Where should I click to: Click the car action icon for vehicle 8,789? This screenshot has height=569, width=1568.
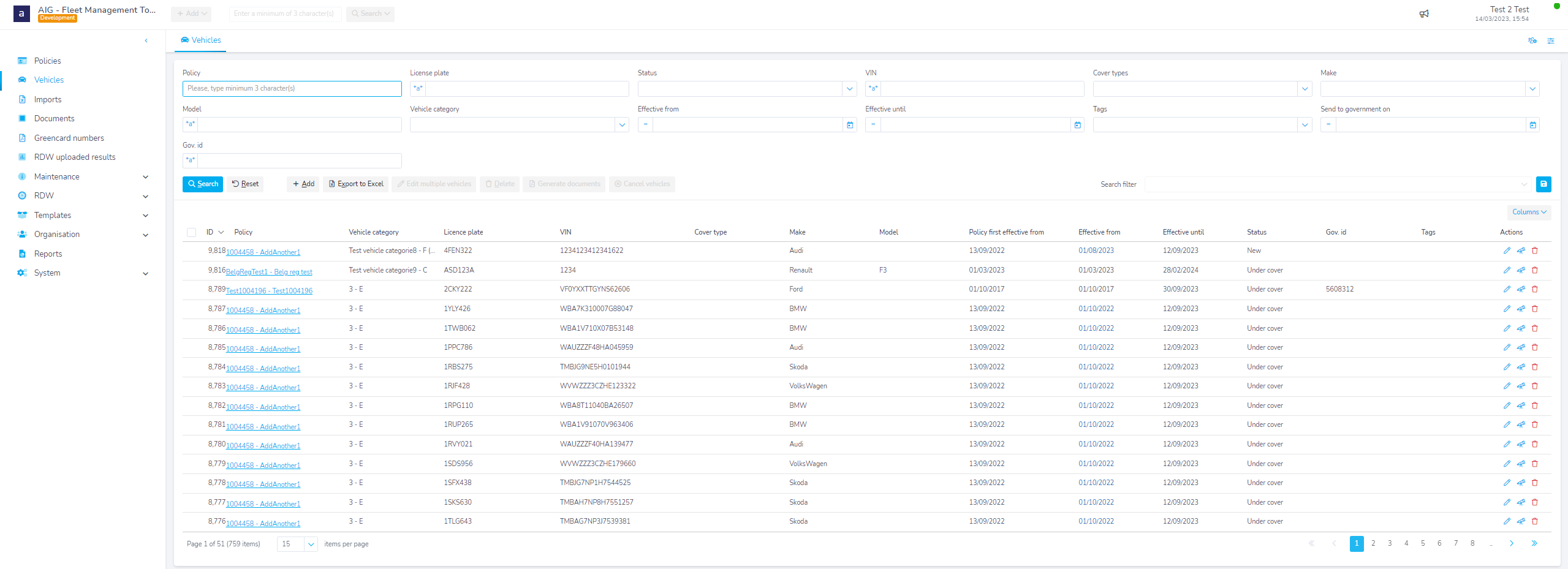[1521, 289]
